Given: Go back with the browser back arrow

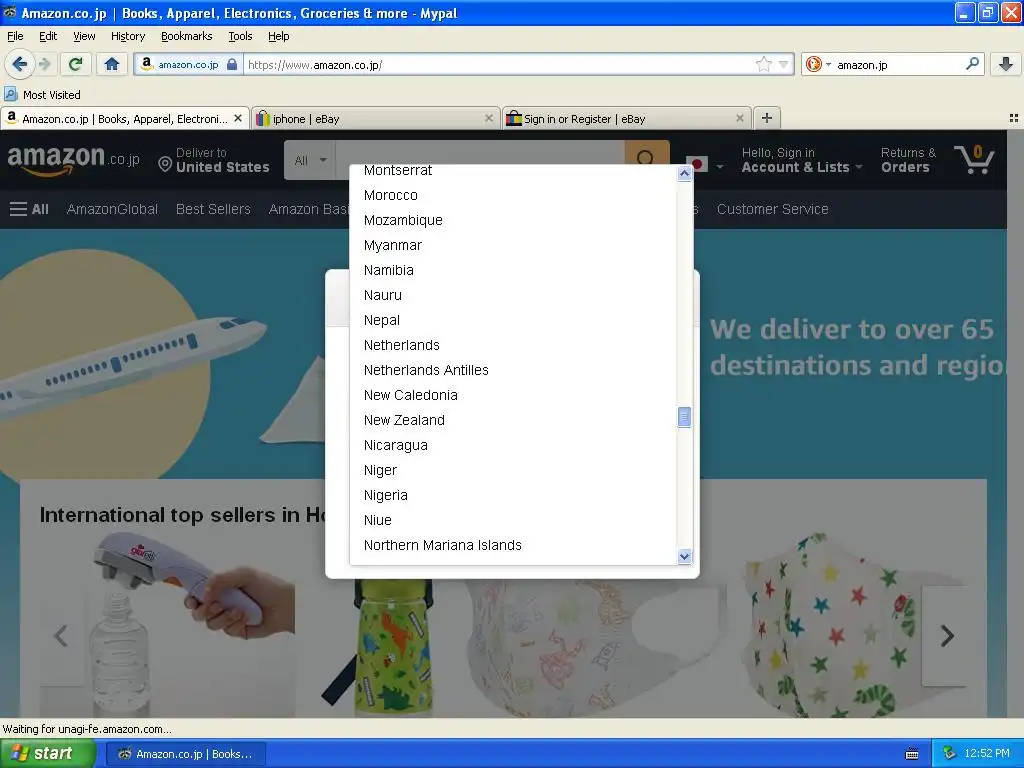Looking at the screenshot, I should coord(19,64).
